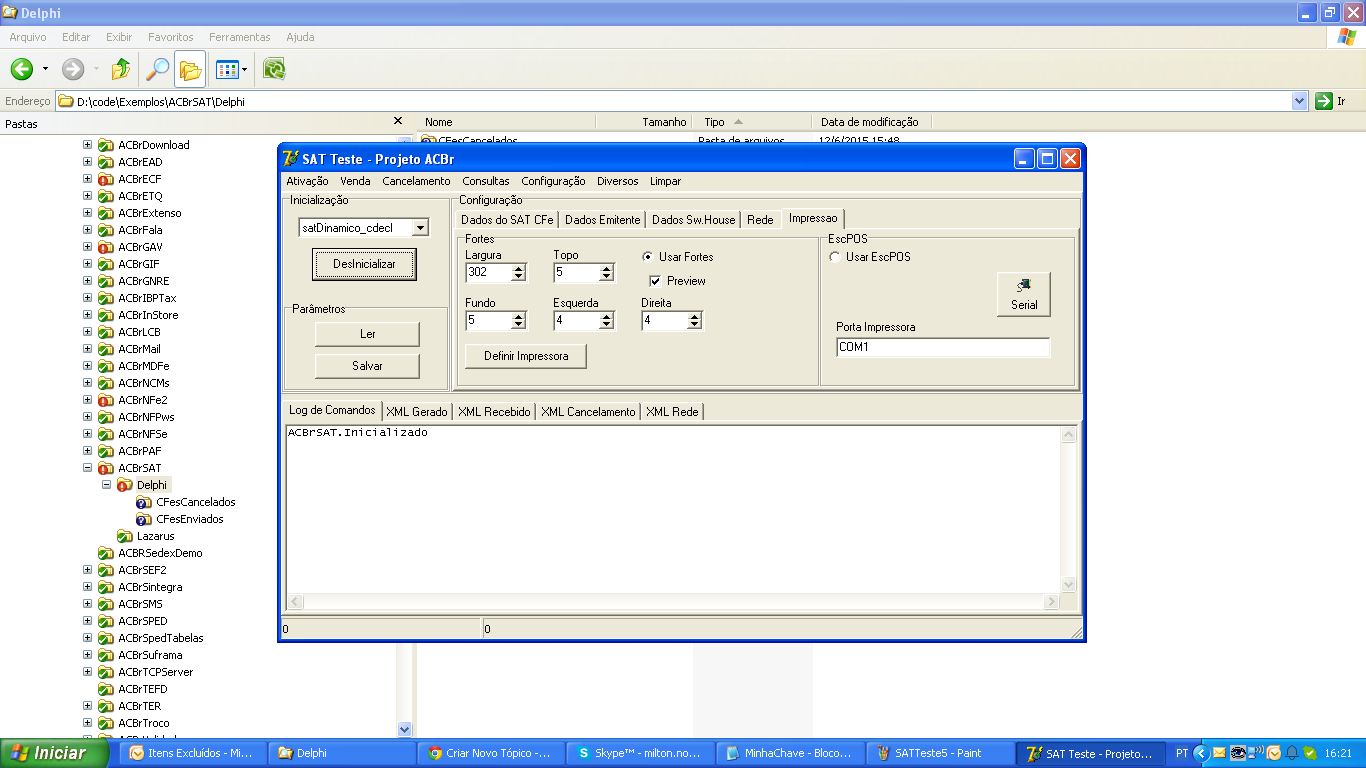Click the wireless network tray icon
This screenshot has height=768, width=1366.
[1256, 752]
